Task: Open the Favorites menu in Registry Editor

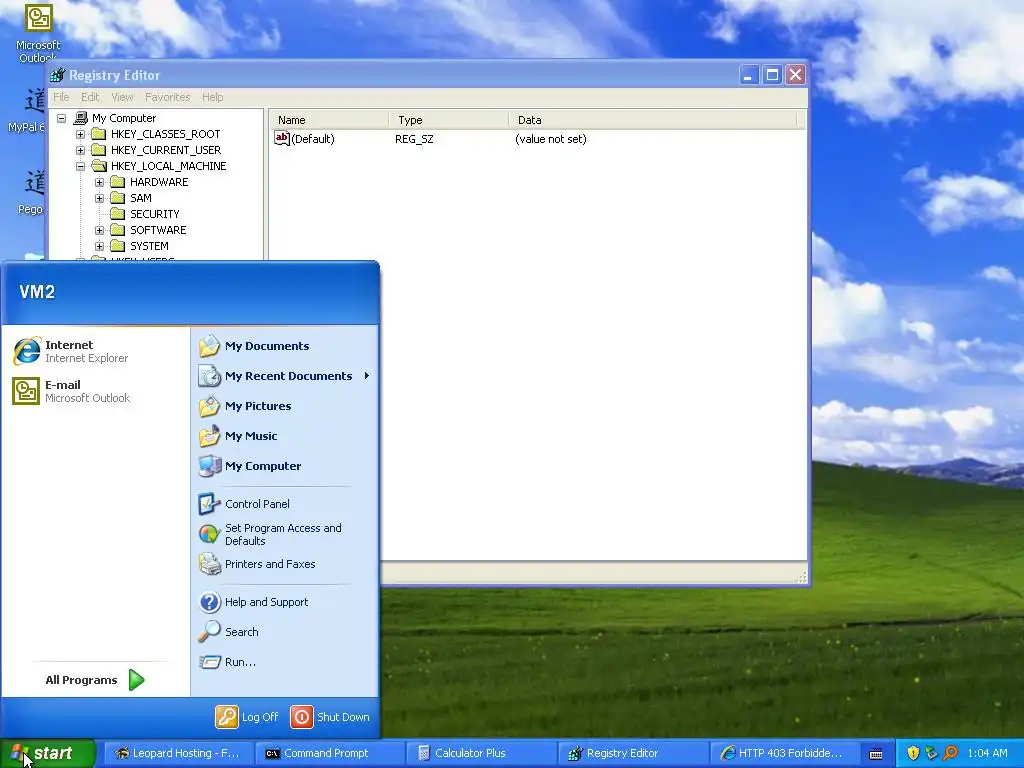Action: (x=168, y=97)
